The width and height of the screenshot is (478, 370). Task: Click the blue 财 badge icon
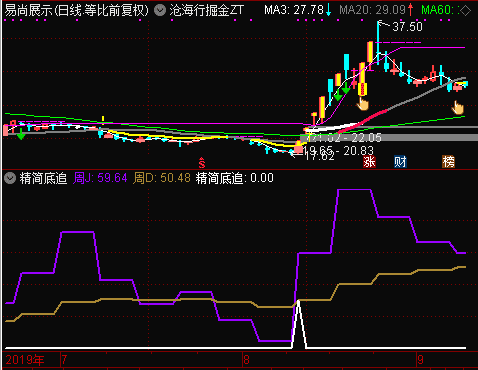(x=400, y=162)
